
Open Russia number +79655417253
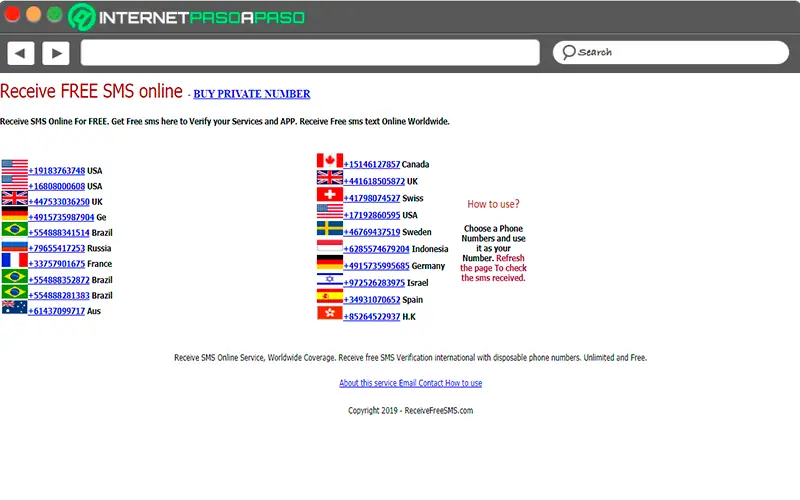(57, 248)
